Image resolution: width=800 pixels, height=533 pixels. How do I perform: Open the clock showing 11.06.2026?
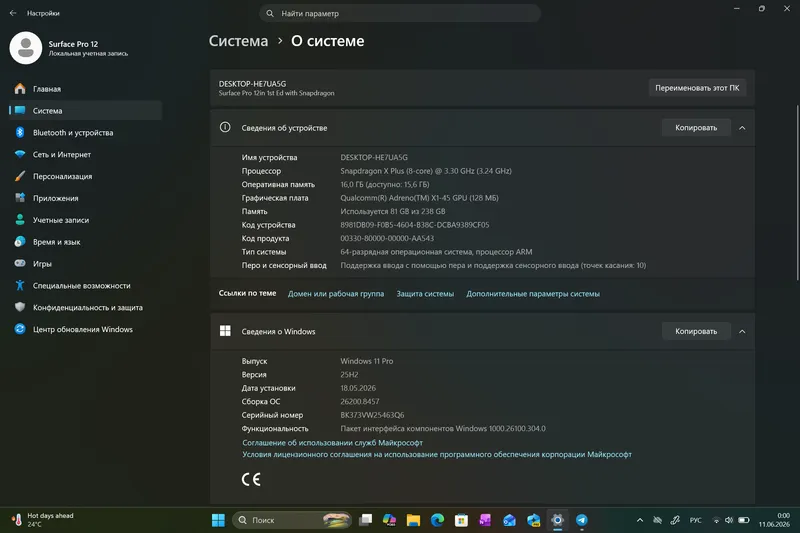click(x=773, y=520)
